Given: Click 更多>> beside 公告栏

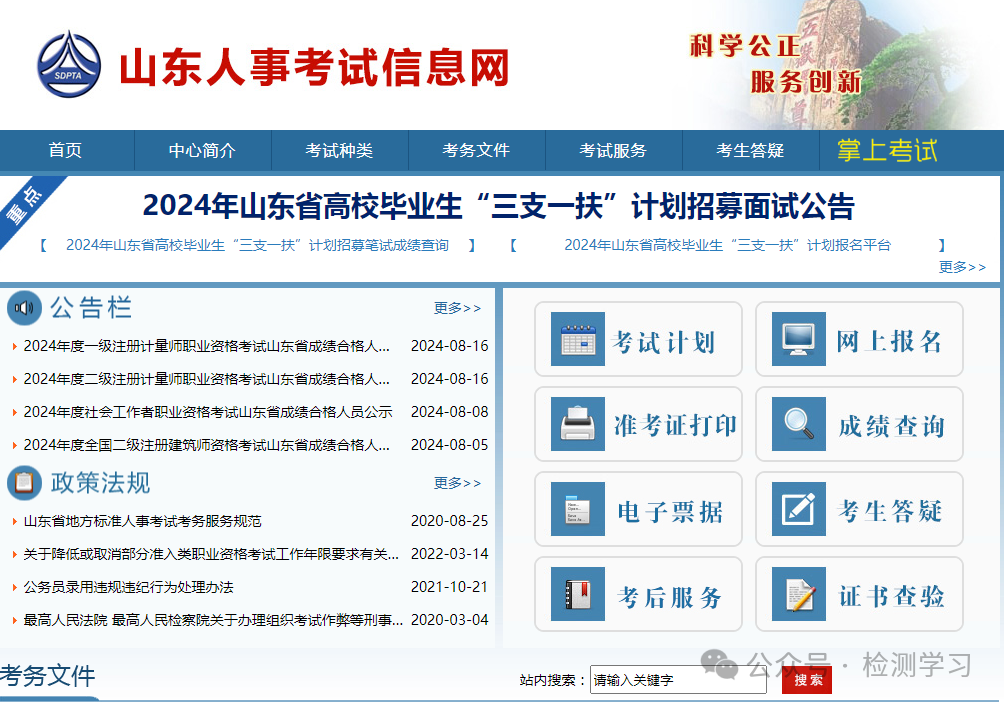Looking at the screenshot, I should point(457,308).
